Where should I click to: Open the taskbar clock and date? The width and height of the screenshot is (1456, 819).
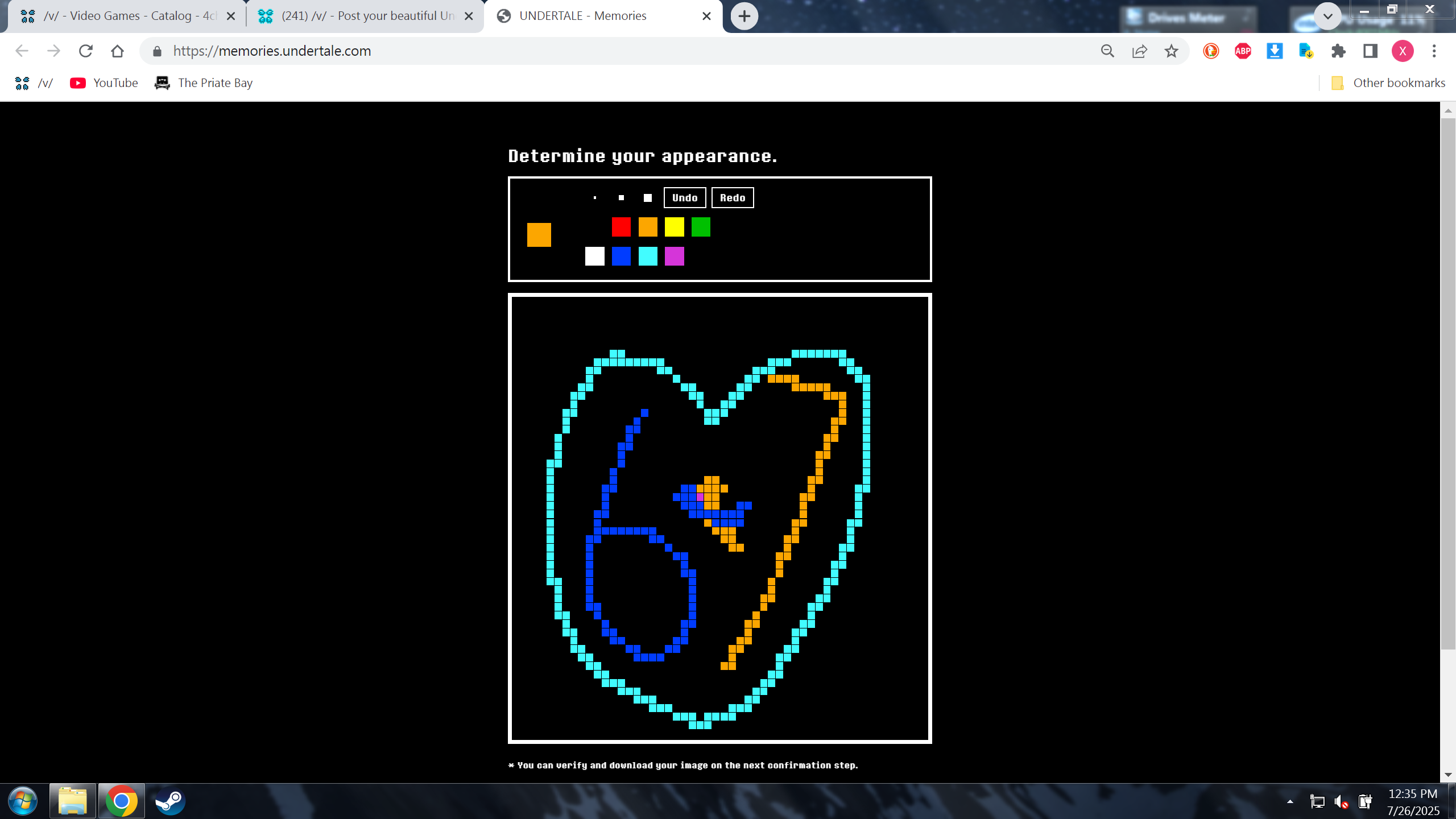[x=1413, y=802]
